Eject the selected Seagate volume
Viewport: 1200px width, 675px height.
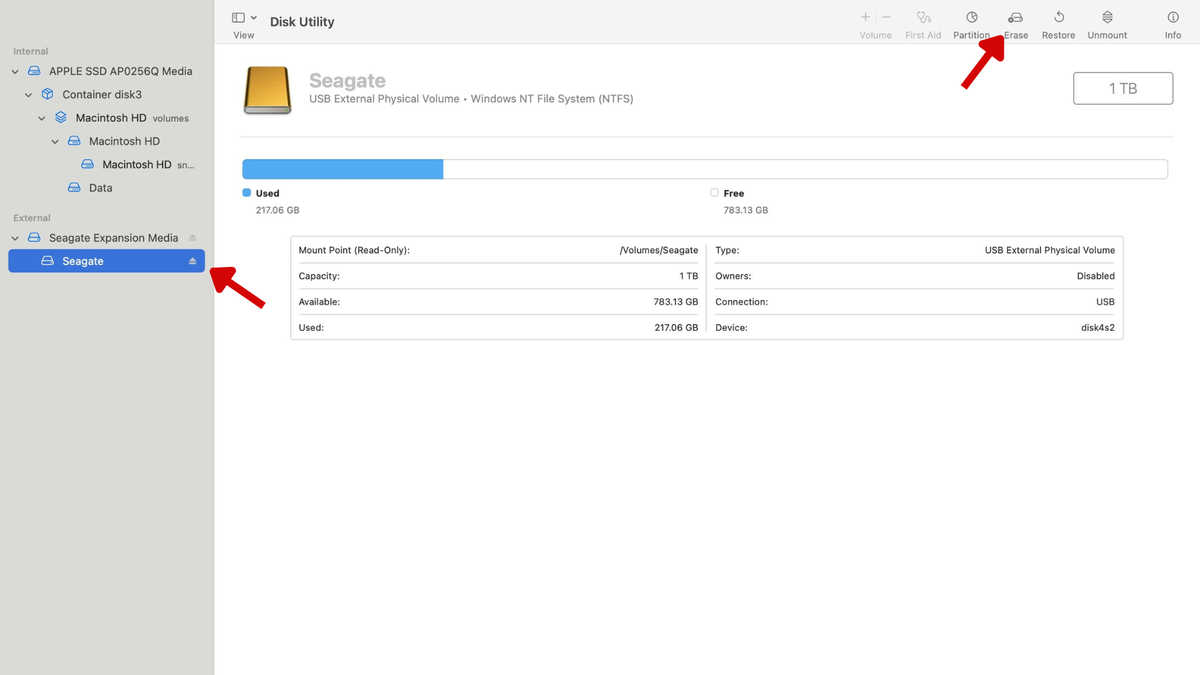pyautogui.click(x=193, y=261)
